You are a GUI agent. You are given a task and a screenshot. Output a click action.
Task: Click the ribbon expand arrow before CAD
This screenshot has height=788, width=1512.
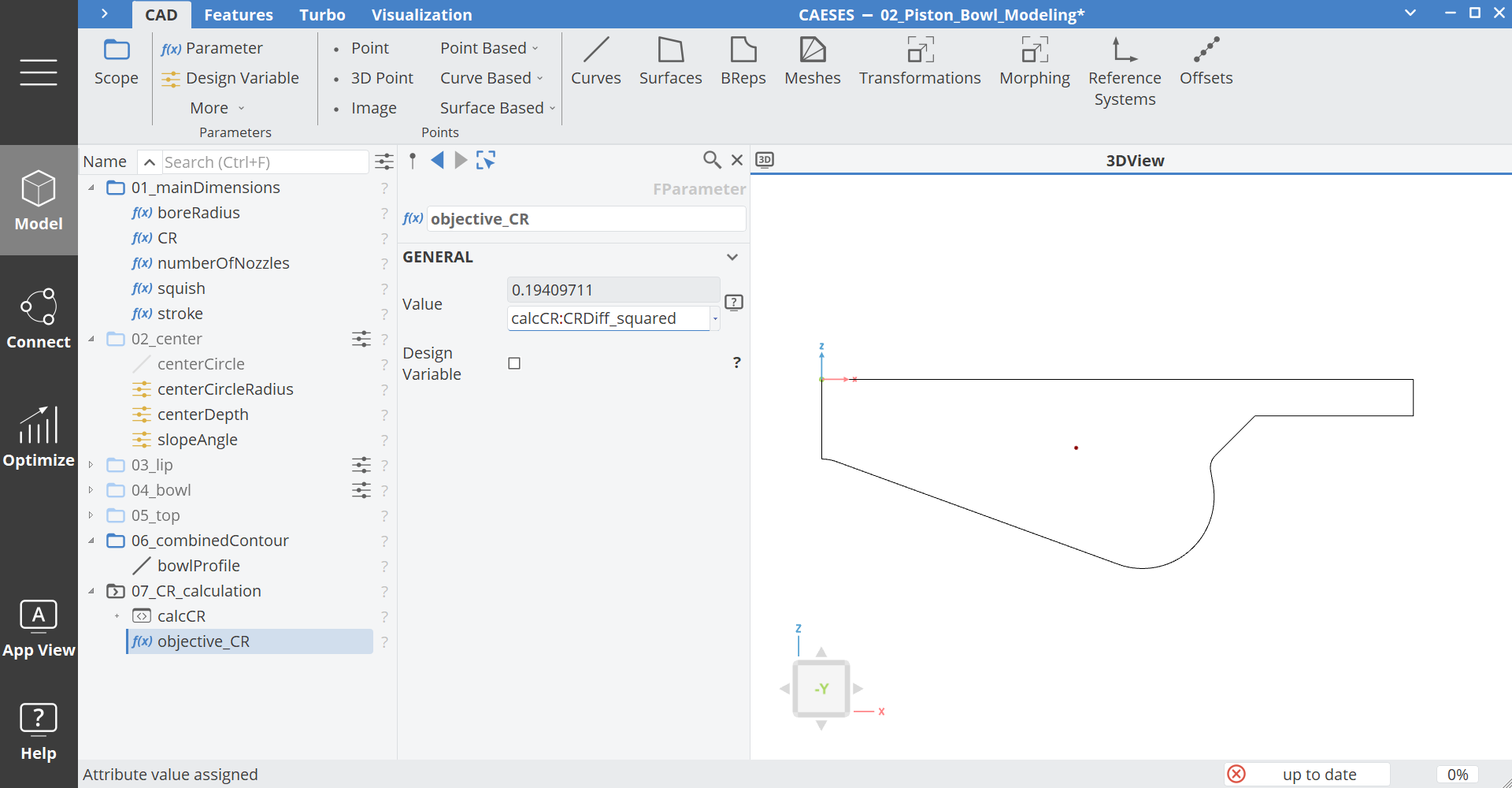(105, 14)
